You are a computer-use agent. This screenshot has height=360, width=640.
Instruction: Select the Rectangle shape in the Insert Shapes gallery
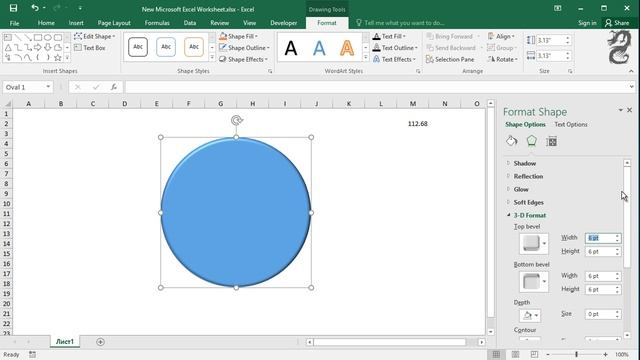pyautogui.click(x=38, y=38)
